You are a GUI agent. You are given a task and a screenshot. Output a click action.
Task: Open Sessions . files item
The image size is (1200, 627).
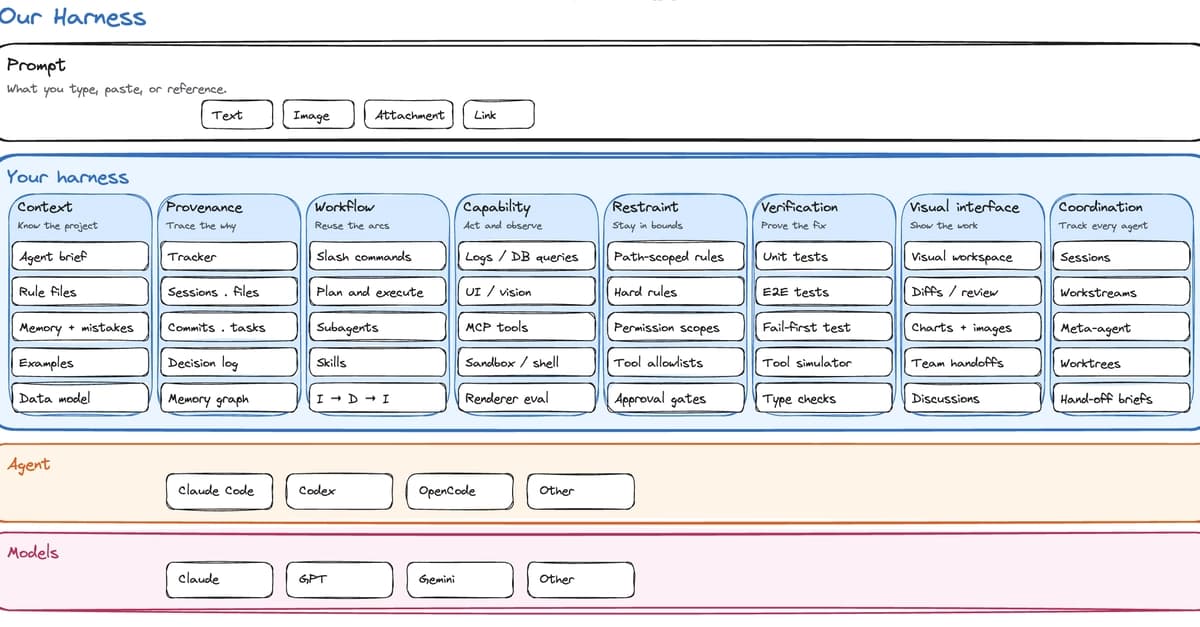click(230, 292)
